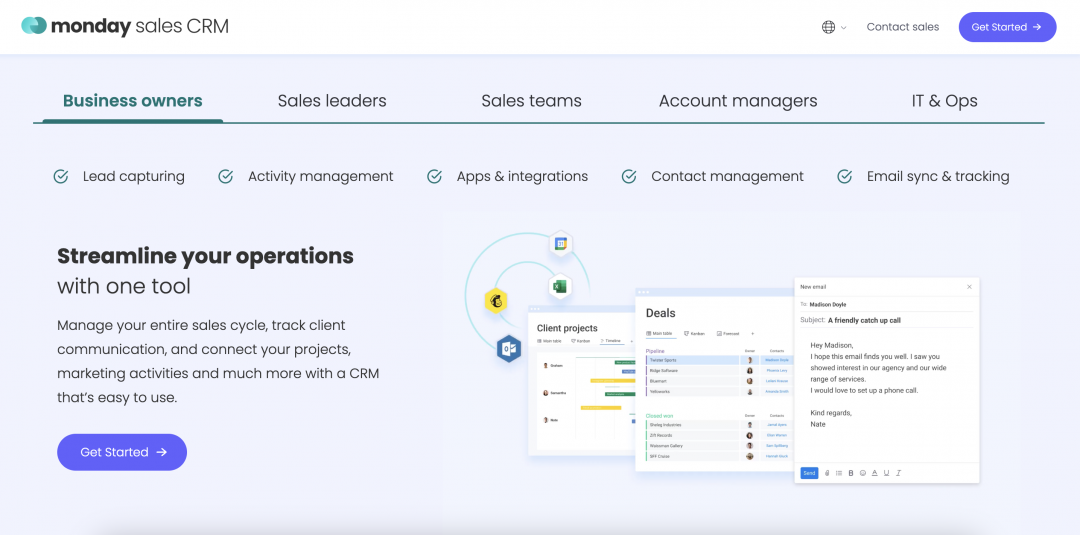Click the Email sync & tracking check icon
The image size is (1080, 535).
coord(844,176)
